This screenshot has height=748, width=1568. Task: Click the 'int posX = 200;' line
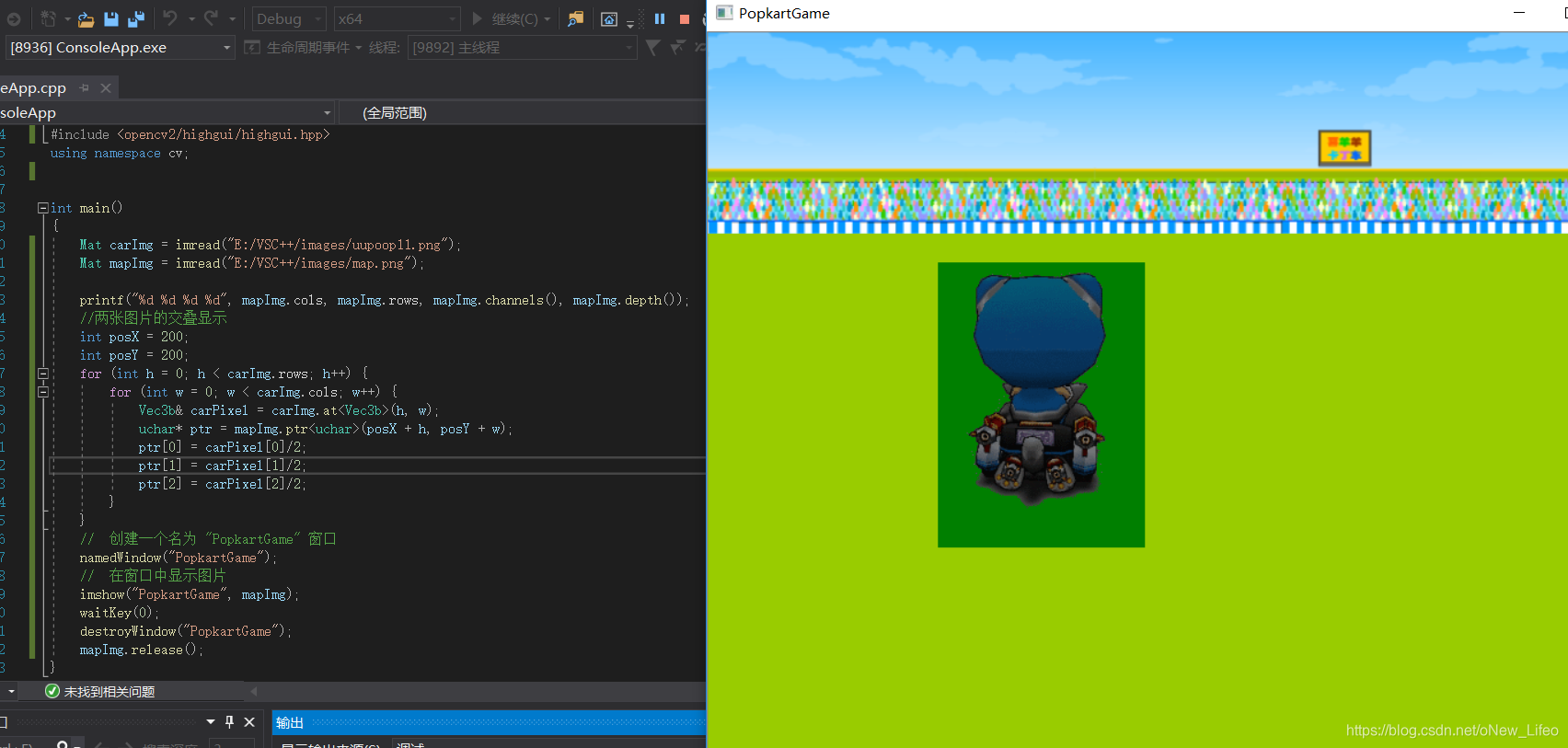[x=133, y=337]
